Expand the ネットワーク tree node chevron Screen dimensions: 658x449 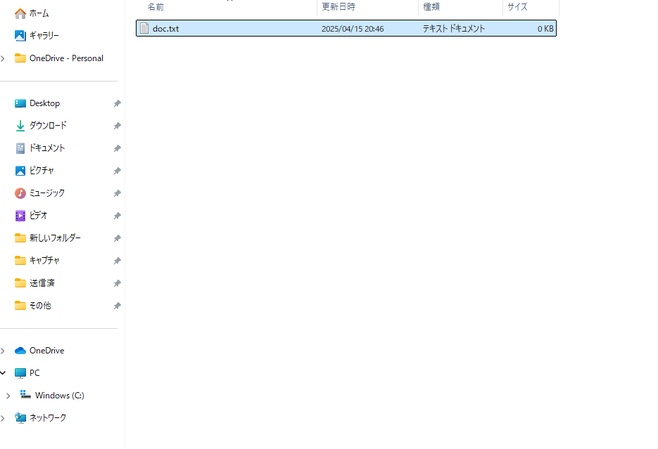tap(3, 418)
